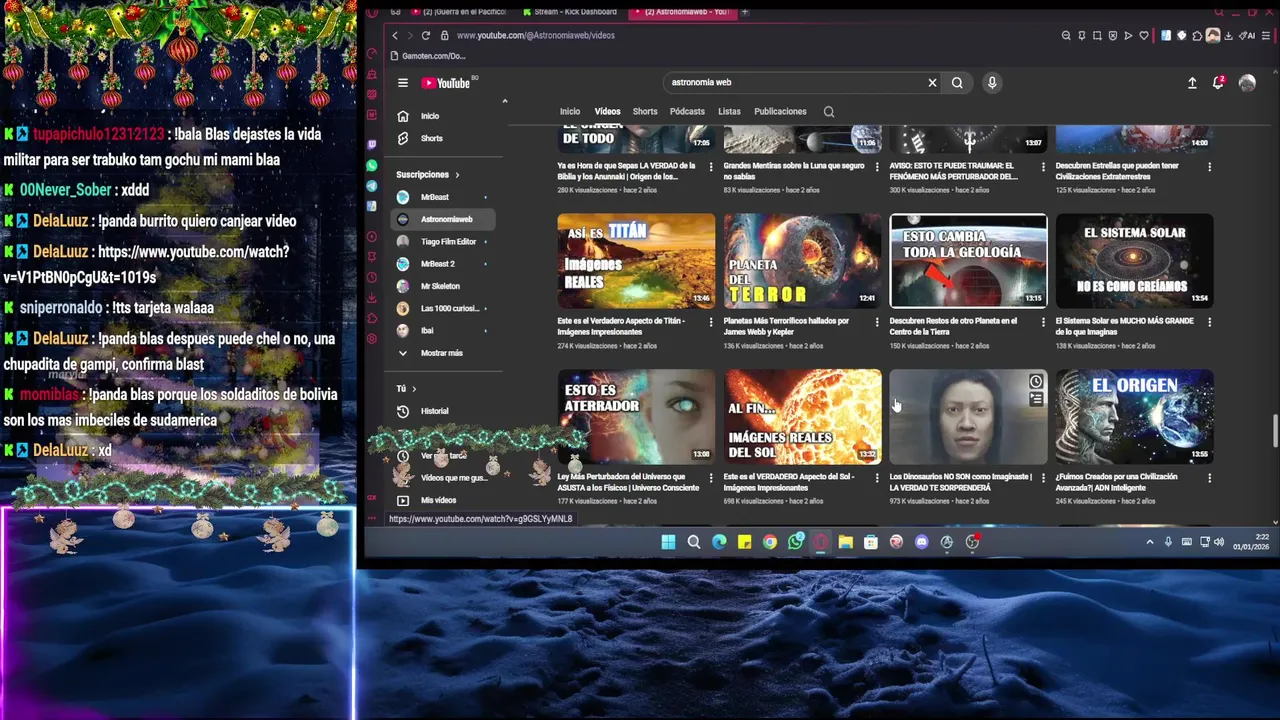Viewport: 1280px width, 720px height.
Task: Open WhatsApp in the Opera sidebar
Action: point(372,165)
